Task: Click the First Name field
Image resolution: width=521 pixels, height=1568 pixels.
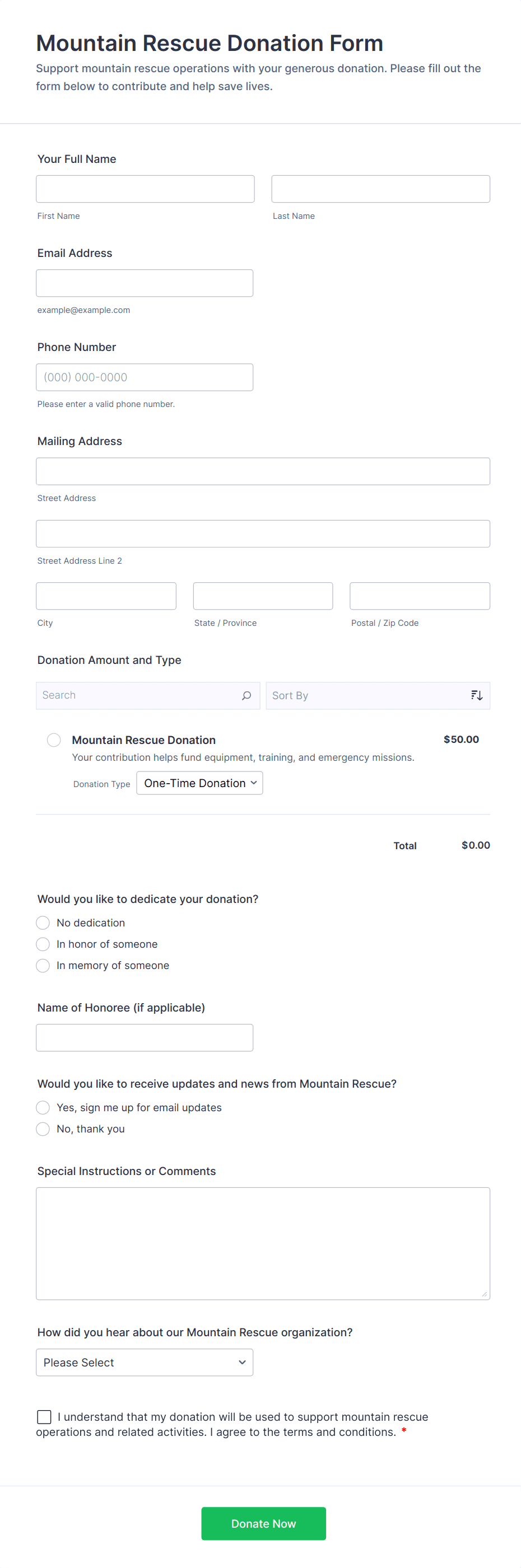Action: click(145, 189)
